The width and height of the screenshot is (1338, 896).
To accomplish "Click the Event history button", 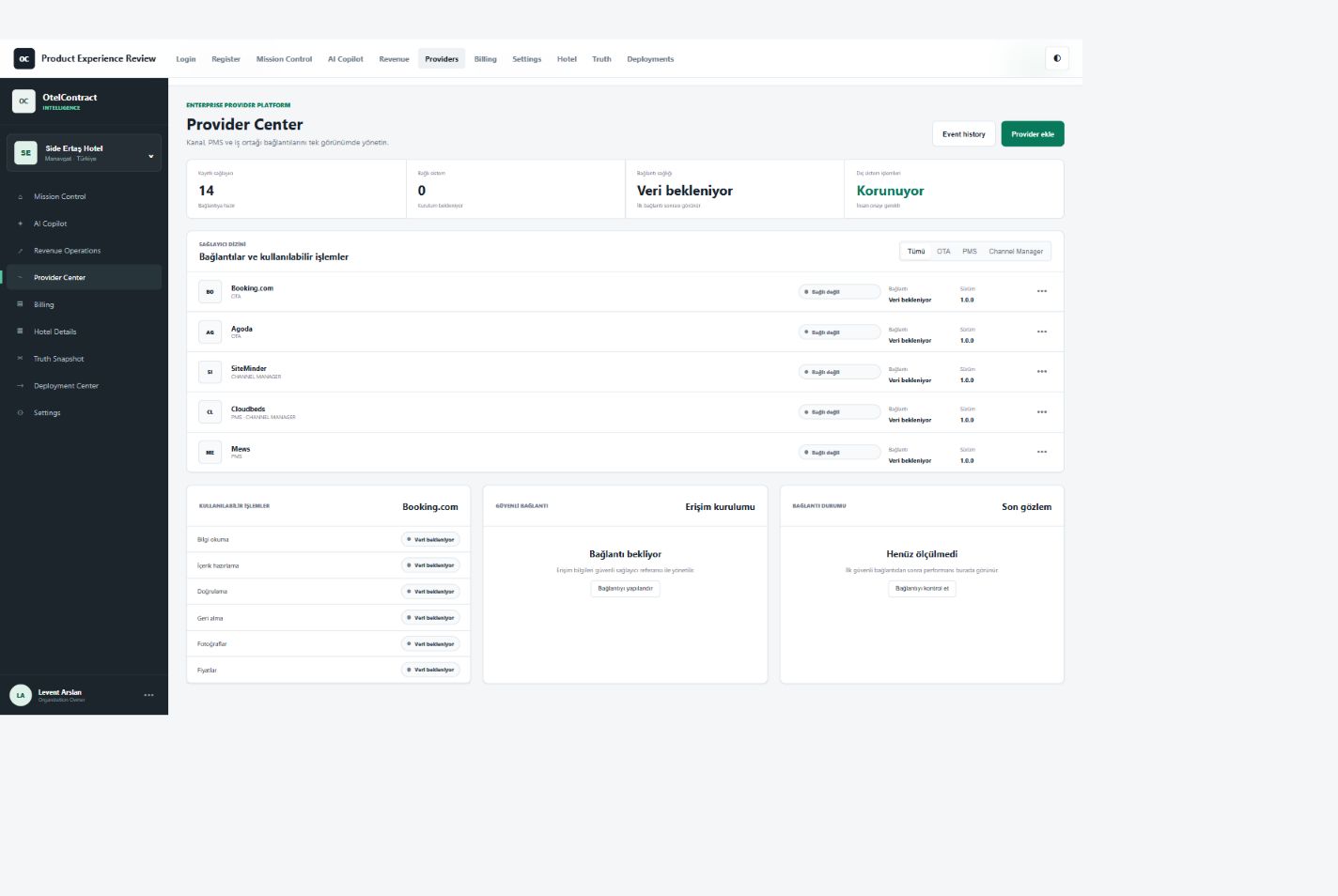I will pos(964,134).
